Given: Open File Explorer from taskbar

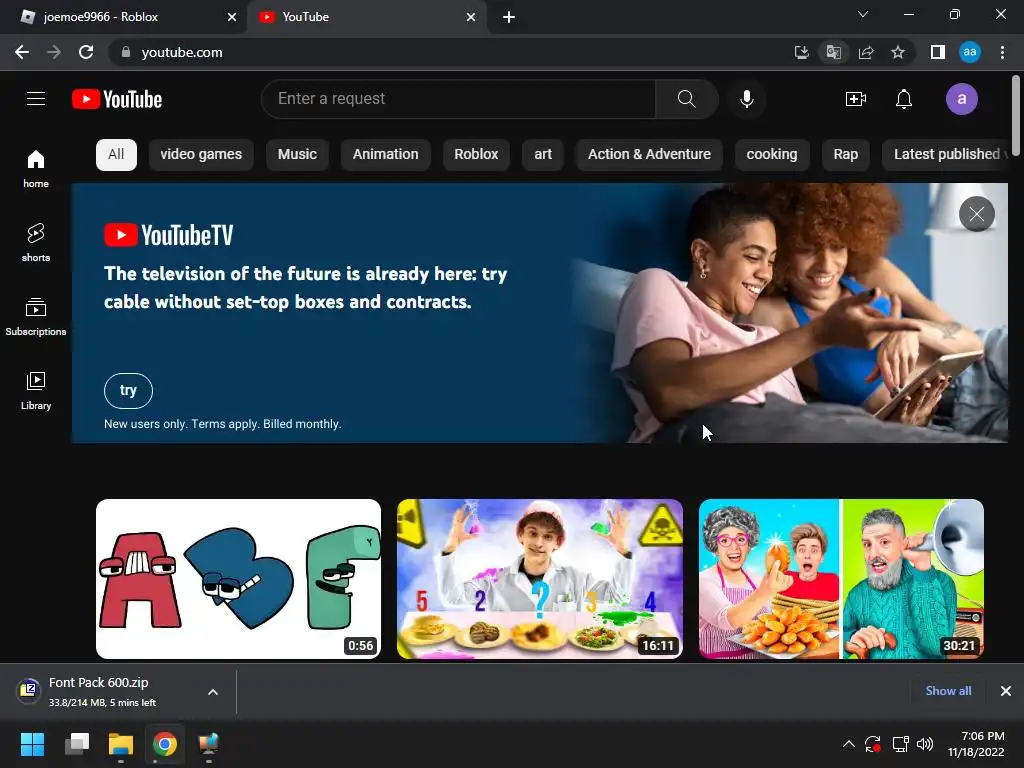Looking at the screenshot, I should (x=121, y=744).
